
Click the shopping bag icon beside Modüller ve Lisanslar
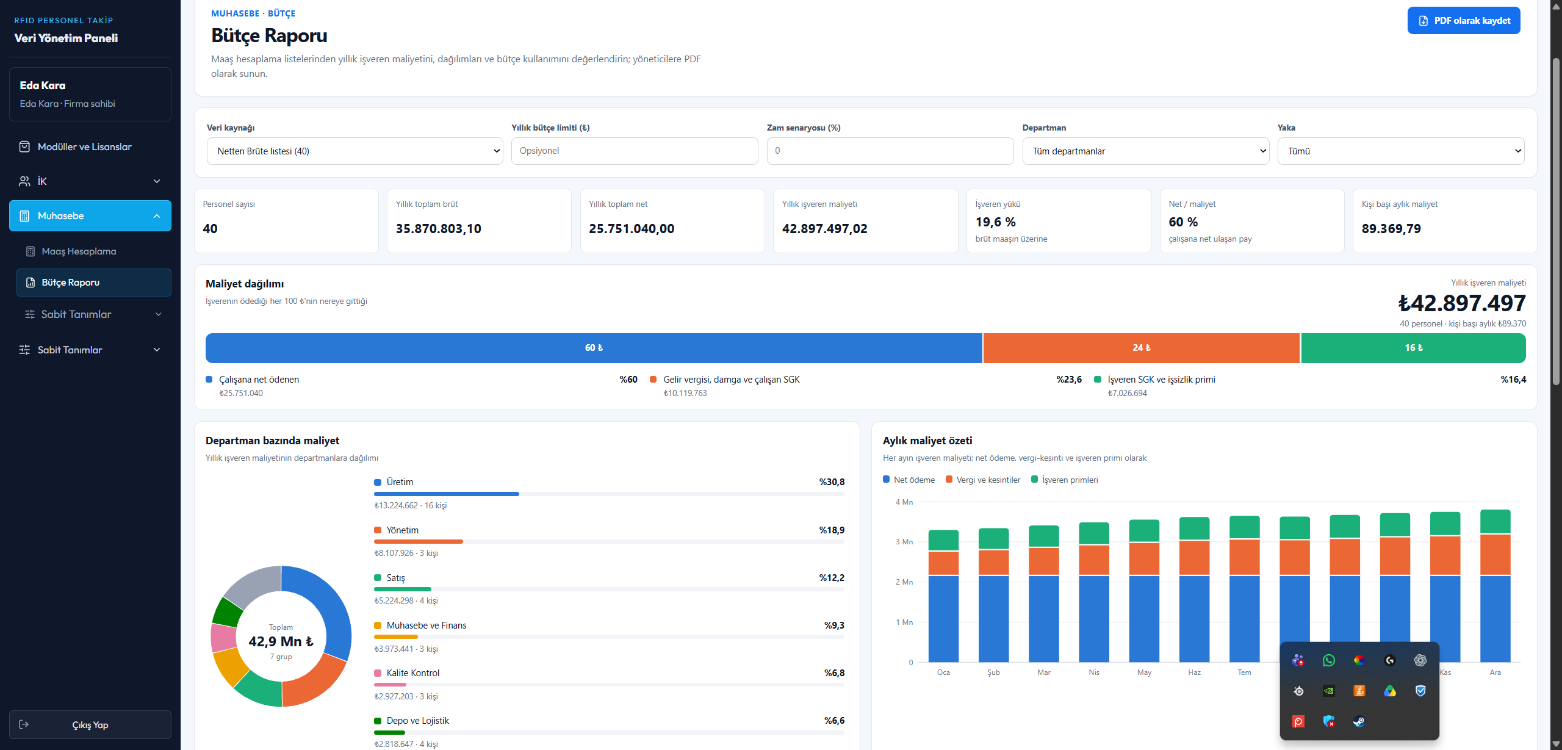(x=25, y=147)
